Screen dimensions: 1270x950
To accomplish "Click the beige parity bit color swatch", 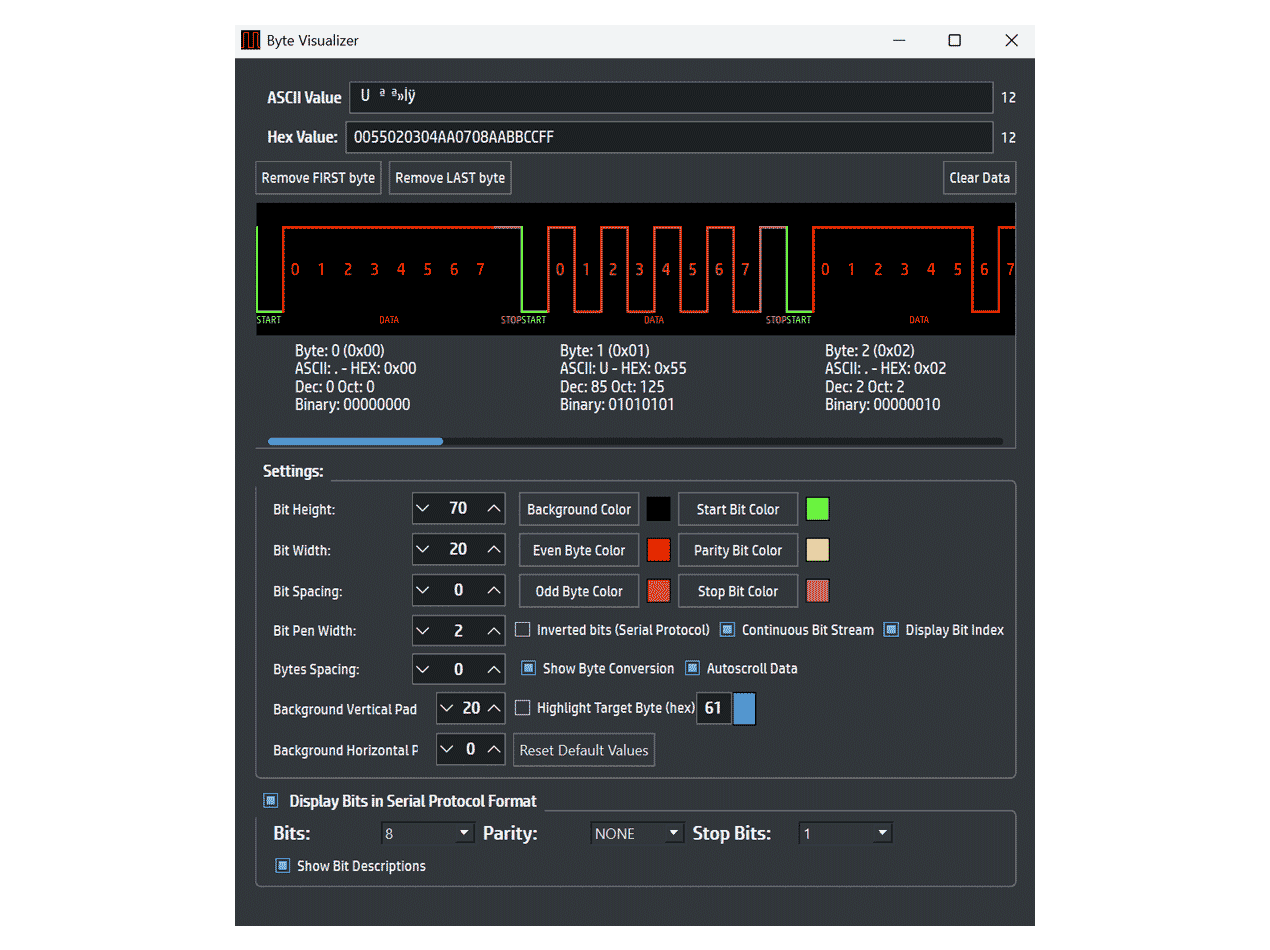I will 818,550.
